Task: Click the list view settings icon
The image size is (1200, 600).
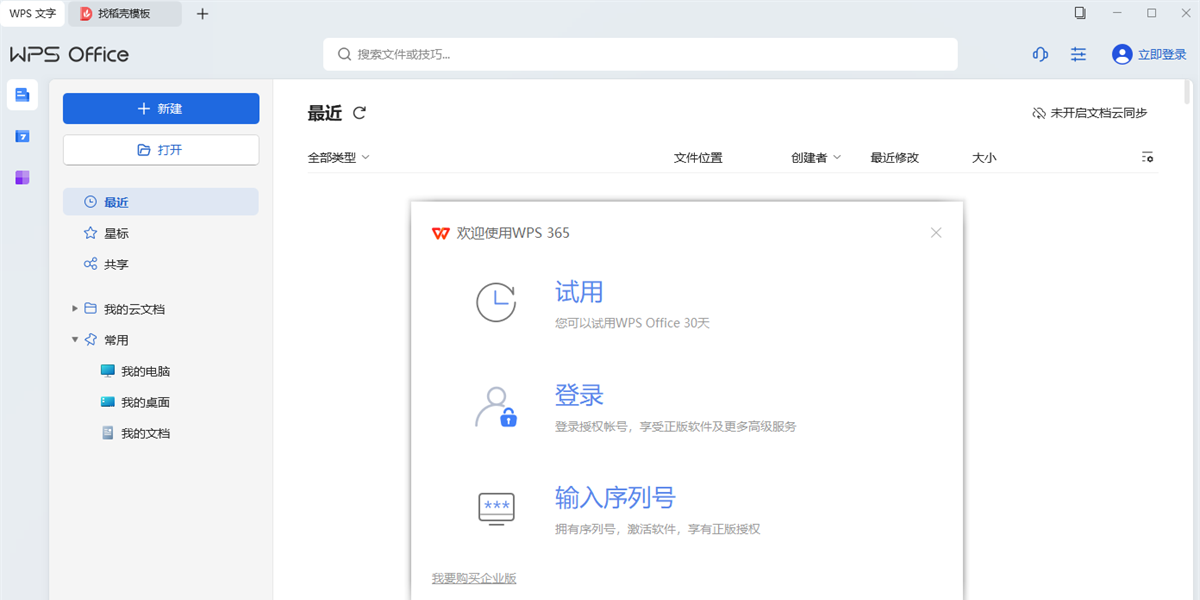Action: 1147,157
